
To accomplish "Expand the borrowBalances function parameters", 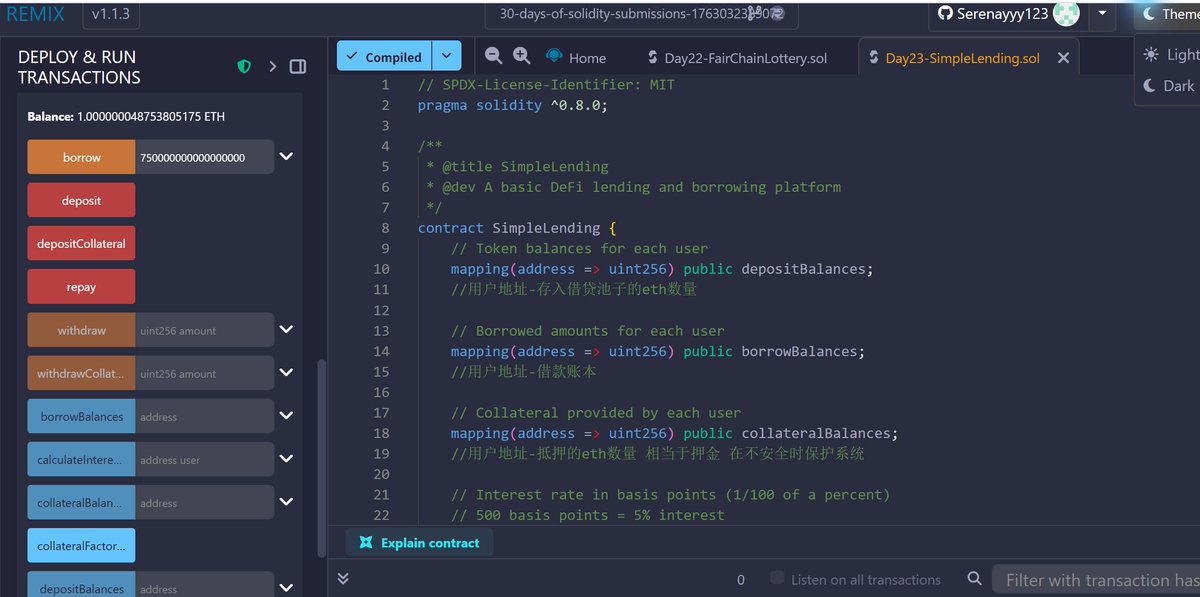I will (x=286, y=415).
